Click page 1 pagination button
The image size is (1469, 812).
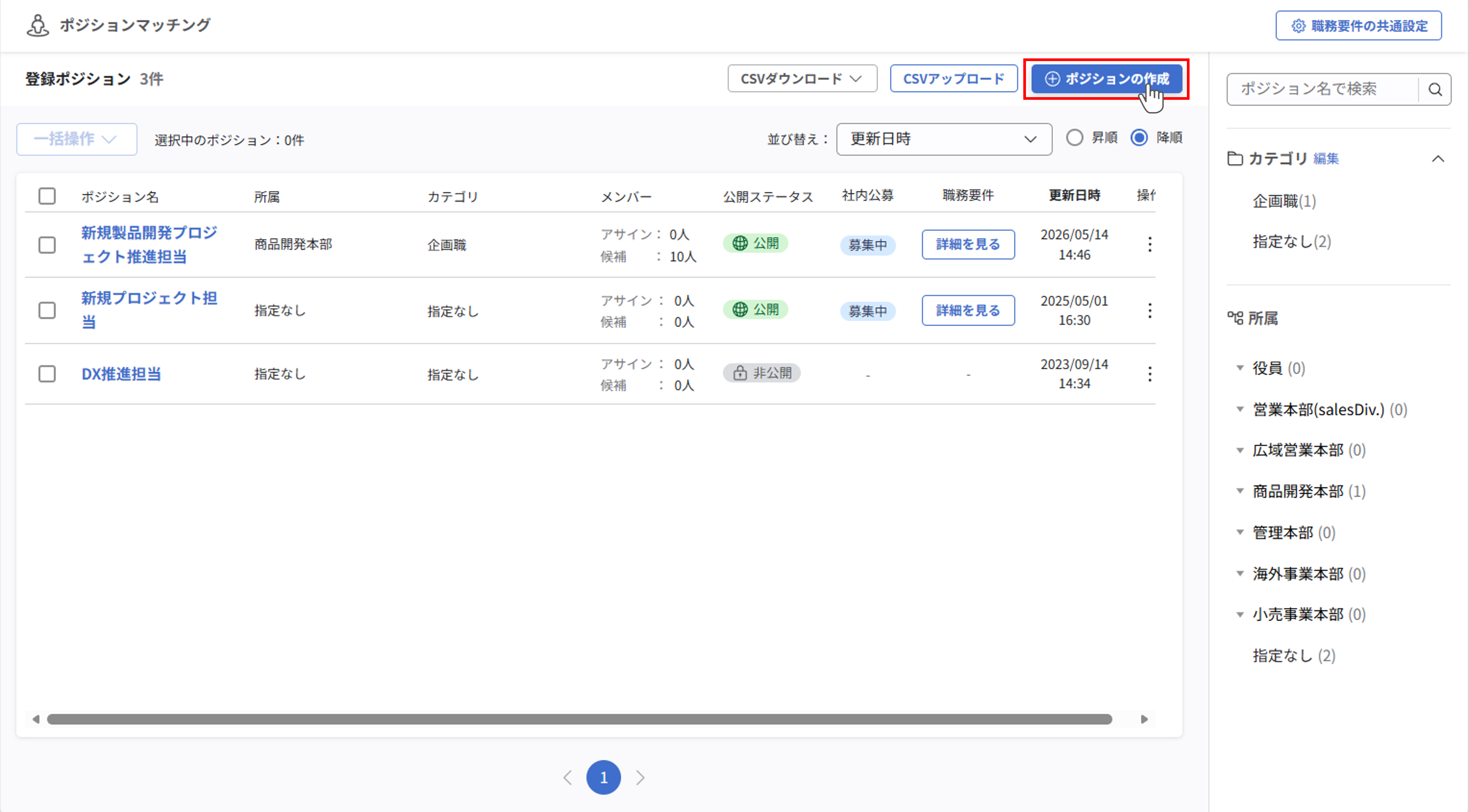pos(603,777)
